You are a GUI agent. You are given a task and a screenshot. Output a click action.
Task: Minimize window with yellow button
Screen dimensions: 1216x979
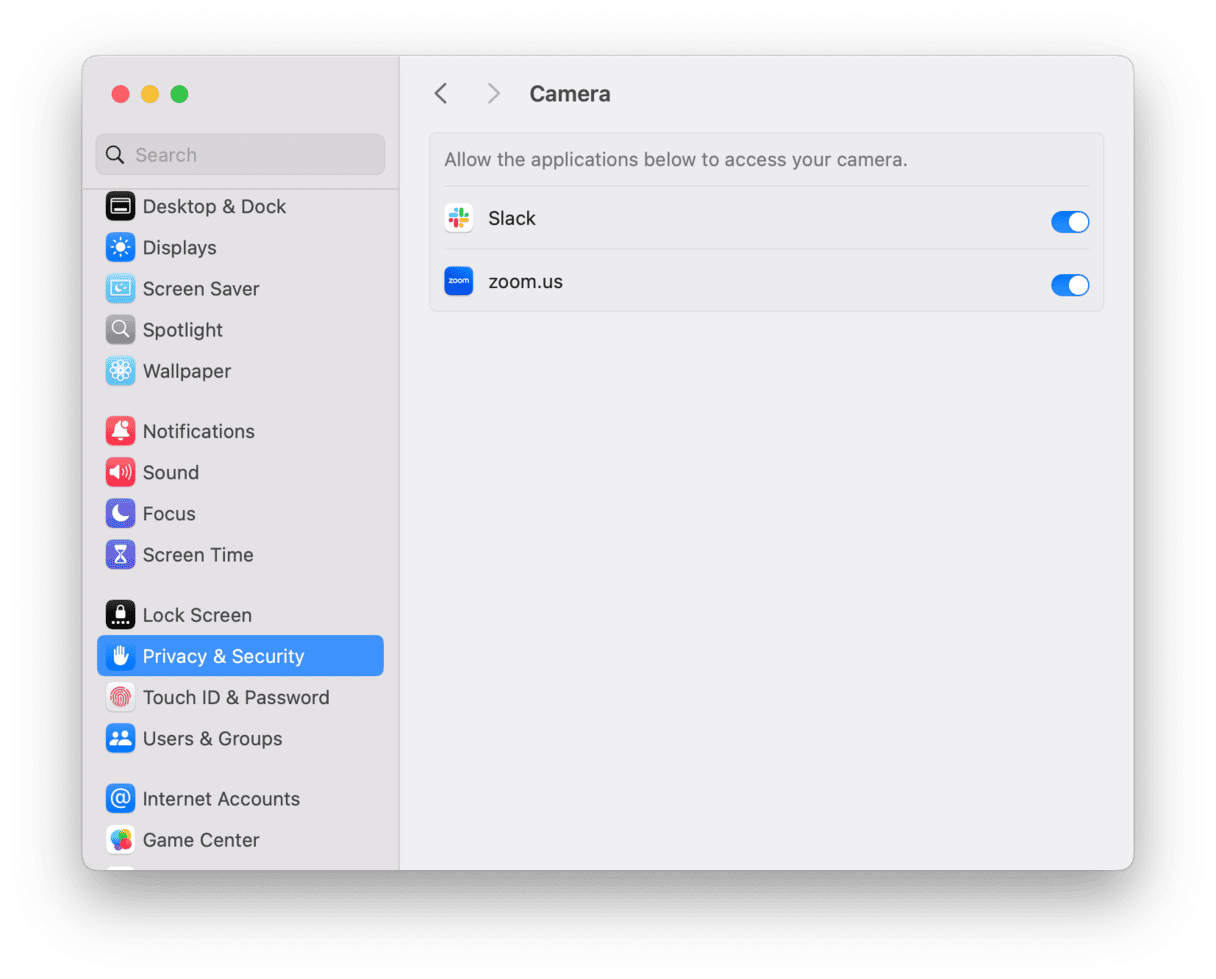pos(150,94)
